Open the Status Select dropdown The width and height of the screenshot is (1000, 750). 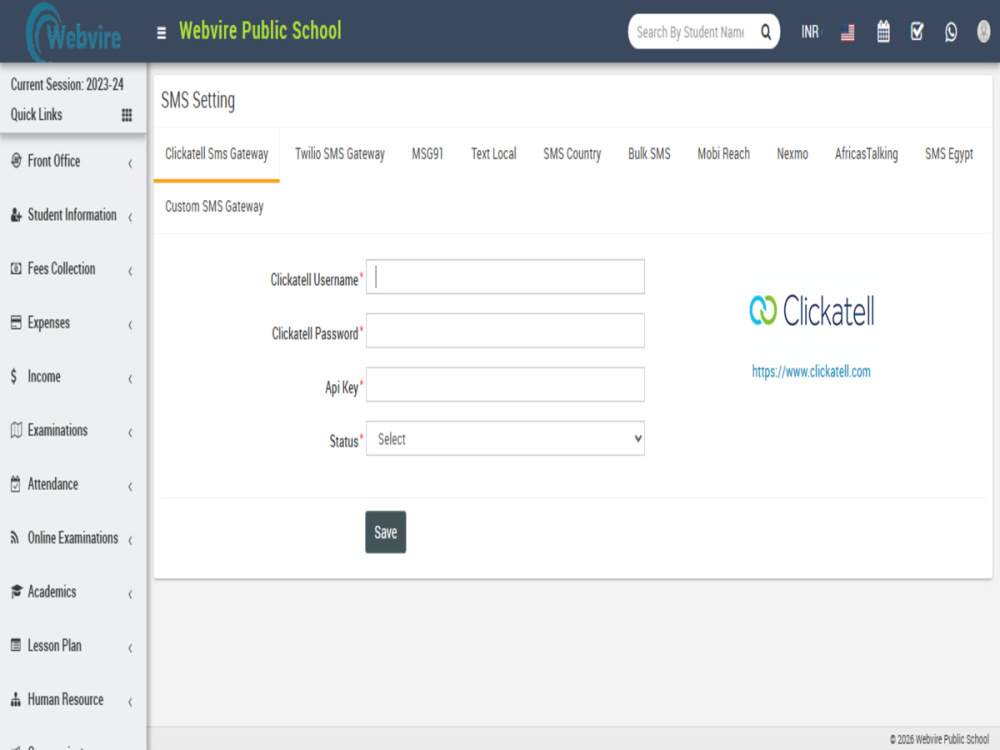pos(505,439)
